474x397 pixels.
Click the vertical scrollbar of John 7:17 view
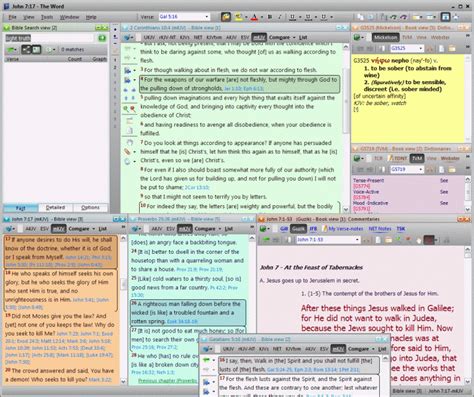pyautogui.click(x=123, y=310)
